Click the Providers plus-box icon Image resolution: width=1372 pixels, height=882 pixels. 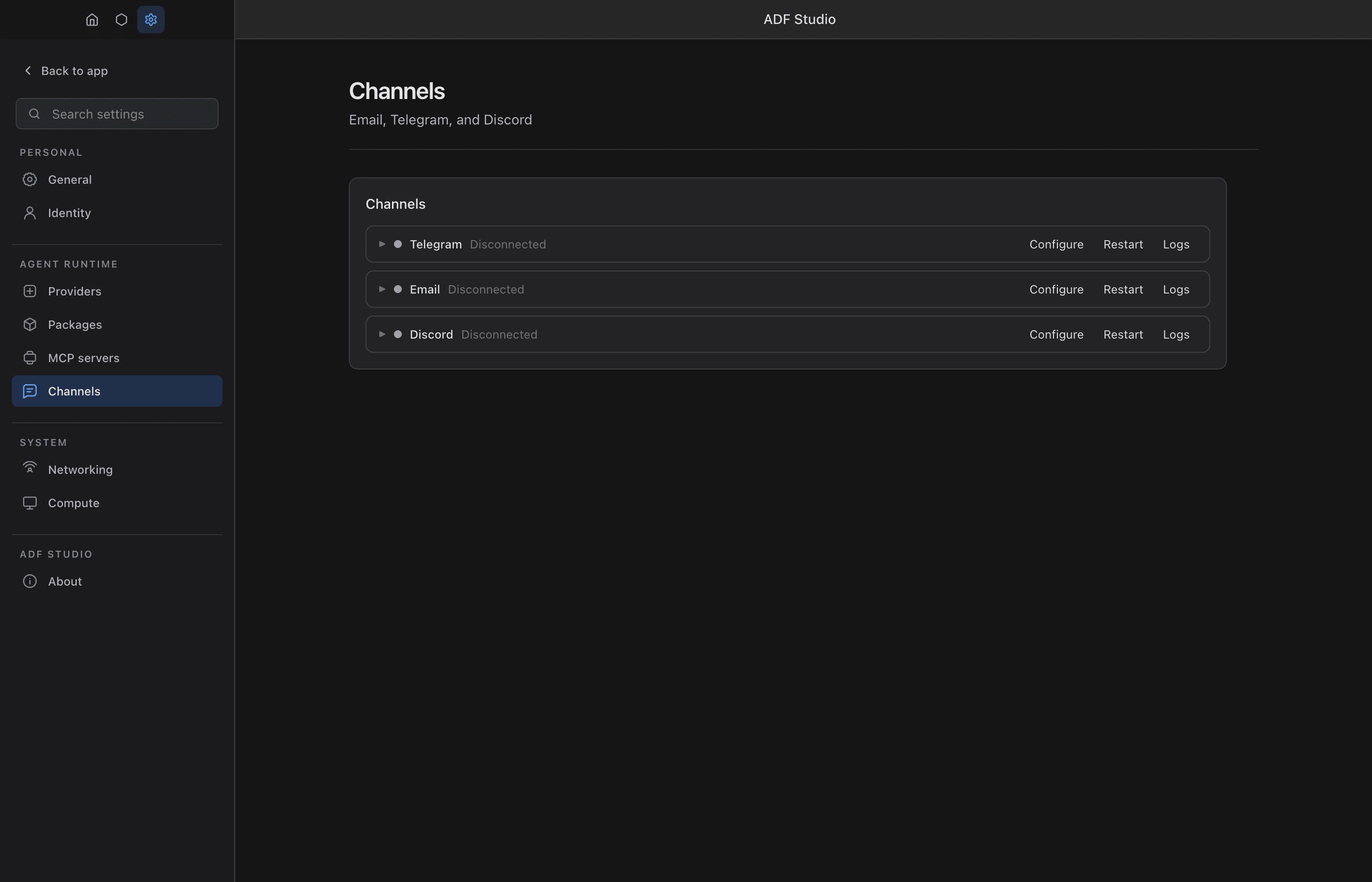(30, 292)
